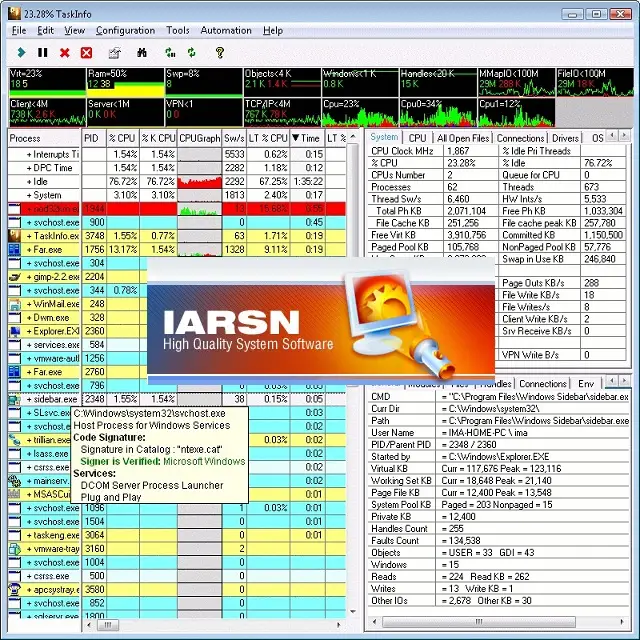This screenshot has height=640, width=640.
Task: Click the Cpu=23% performance graph
Action: pyautogui.click(x=360, y=112)
